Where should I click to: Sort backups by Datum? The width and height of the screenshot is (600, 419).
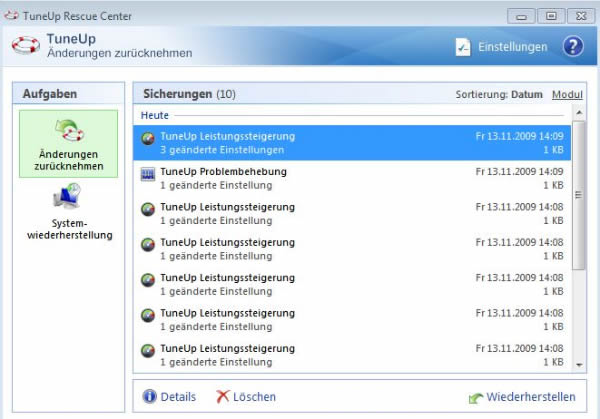pos(527,94)
